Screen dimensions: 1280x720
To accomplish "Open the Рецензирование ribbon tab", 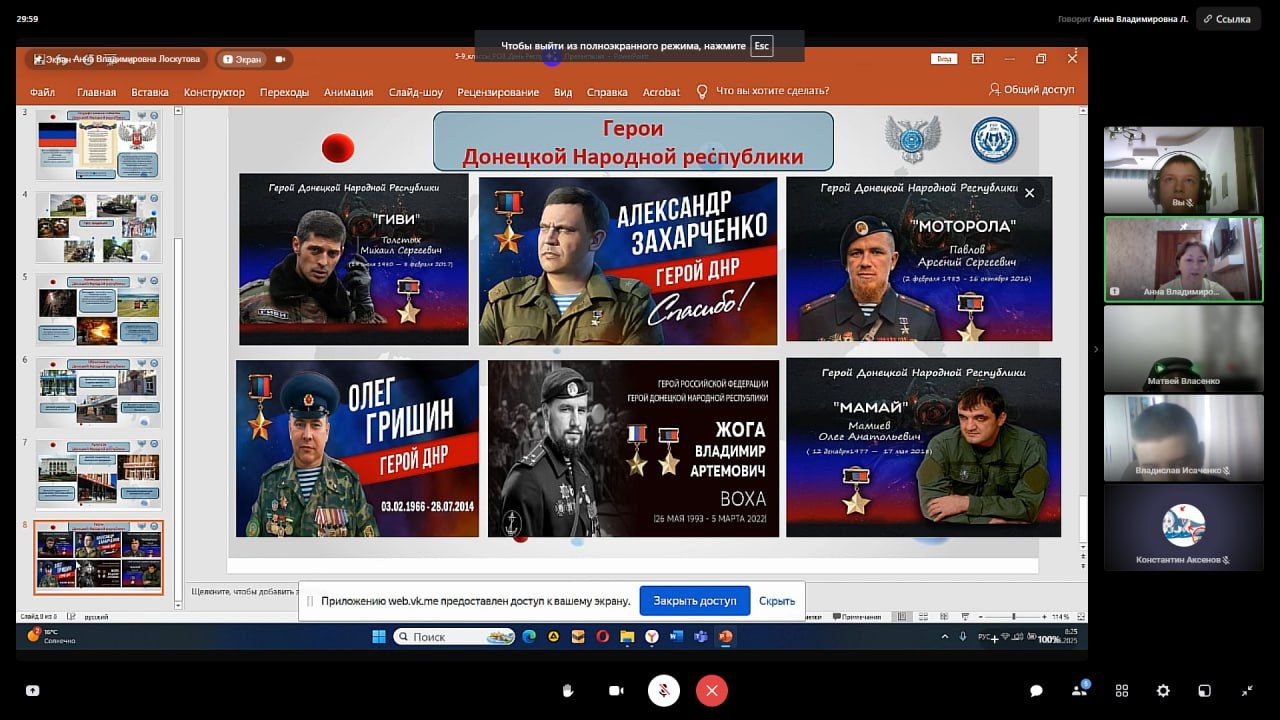I will pyautogui.click(x=498, y=92).
